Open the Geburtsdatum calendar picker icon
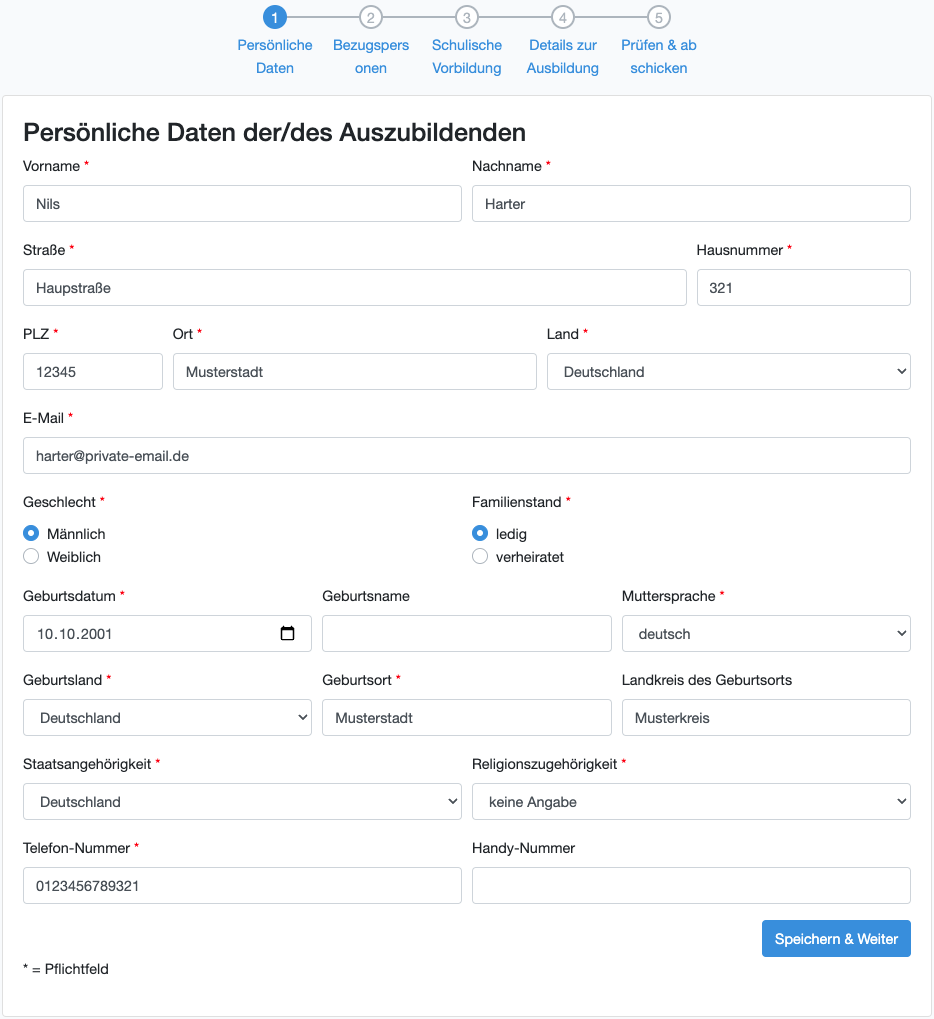934x1019 pixels. coord(288,633)
